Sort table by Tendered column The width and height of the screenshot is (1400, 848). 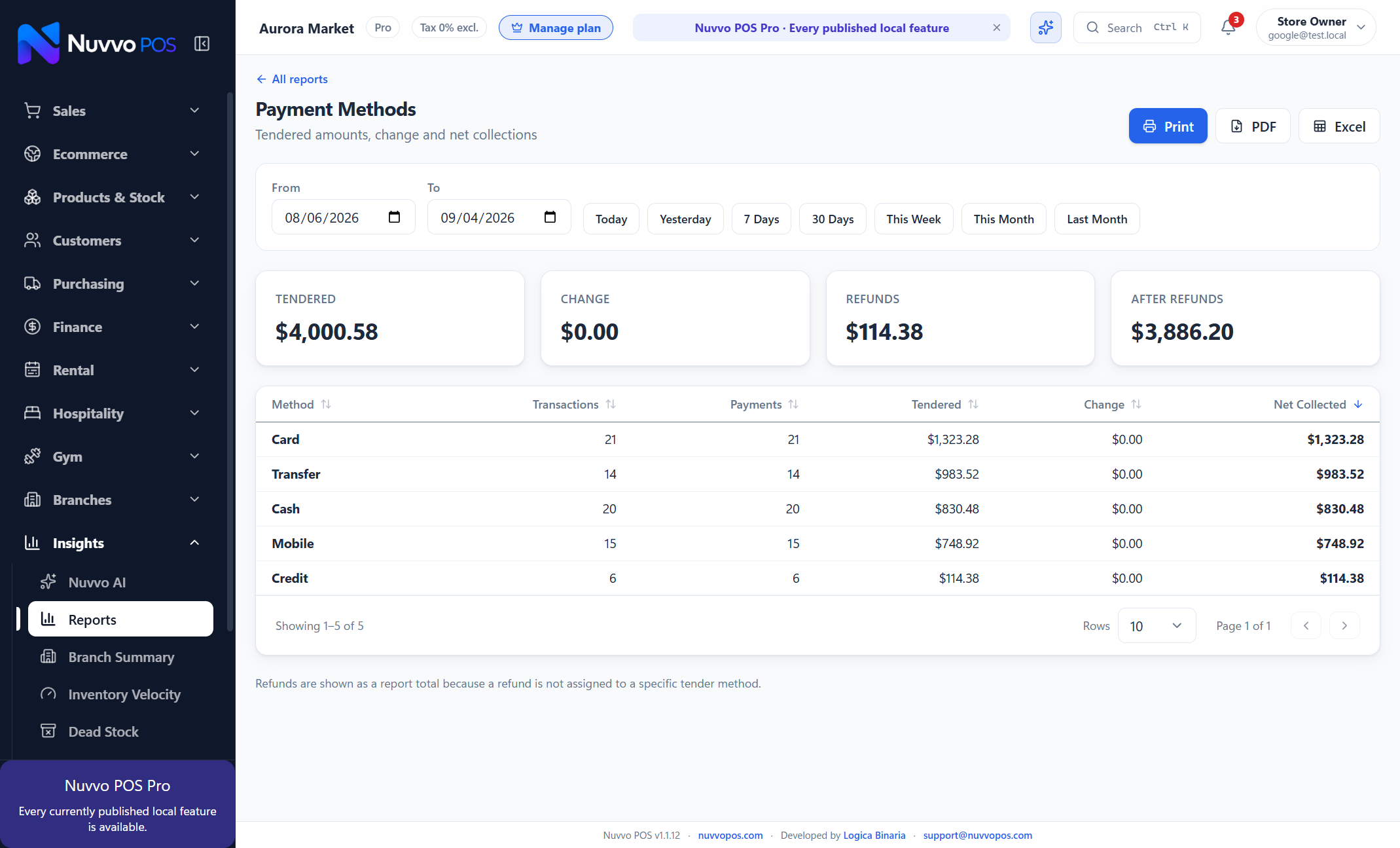click(944, 405)
